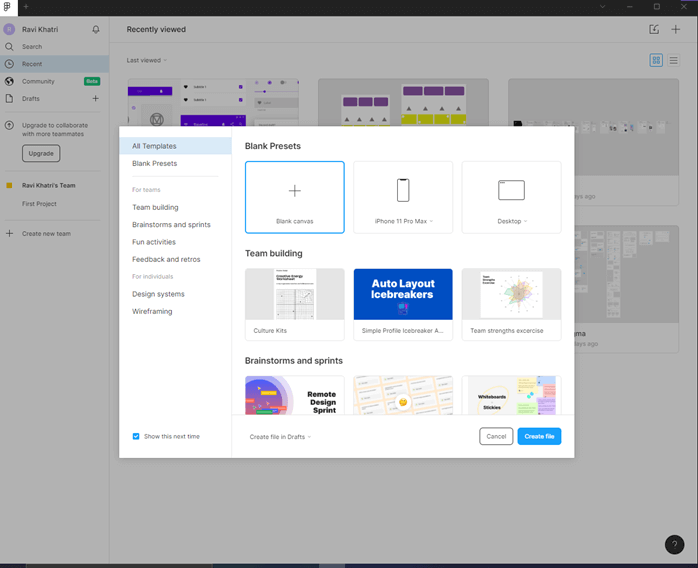The height and width of the screenshot is (568, 698).
Task: Click the Recent clock icon
Action: (9, 64)
